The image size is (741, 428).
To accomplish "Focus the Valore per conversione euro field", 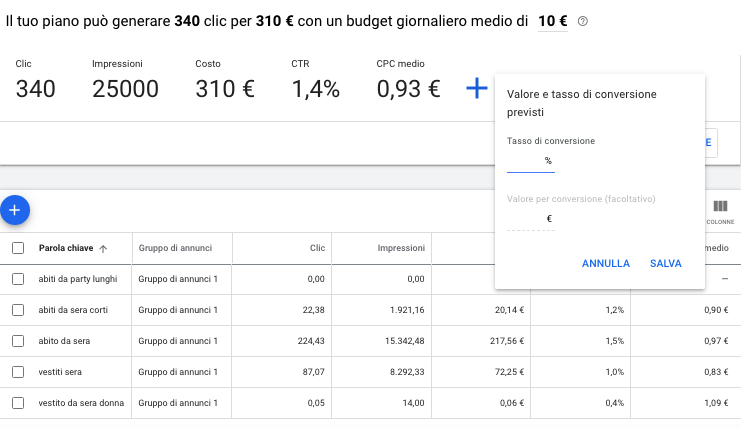I will 530,219.
